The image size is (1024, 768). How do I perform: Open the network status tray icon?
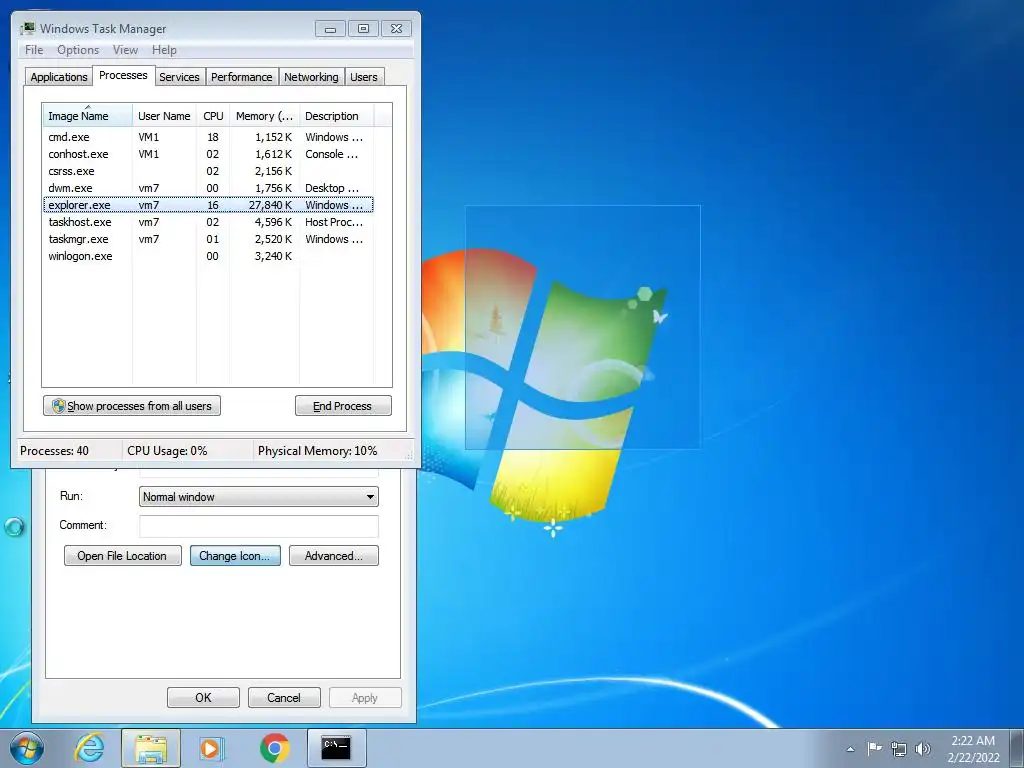click(899, 748)
